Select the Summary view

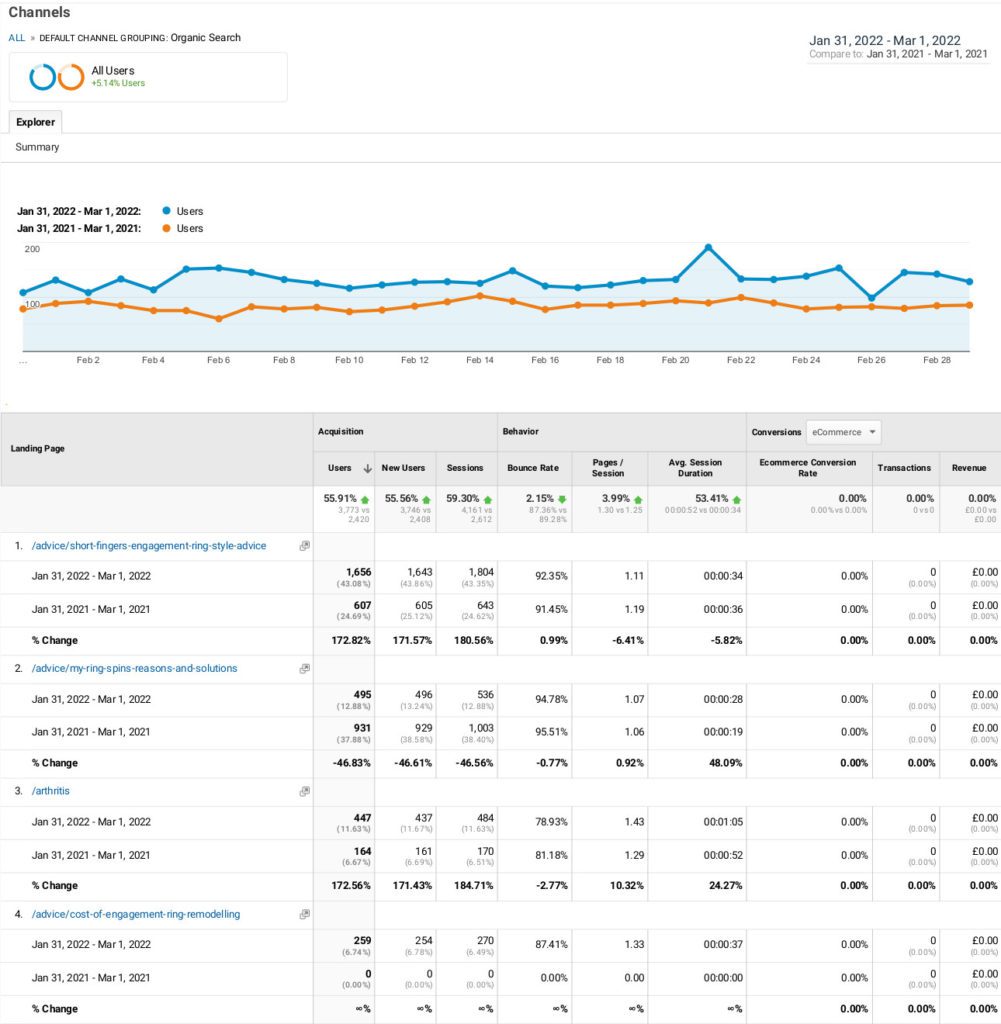(x=36, y=146)
